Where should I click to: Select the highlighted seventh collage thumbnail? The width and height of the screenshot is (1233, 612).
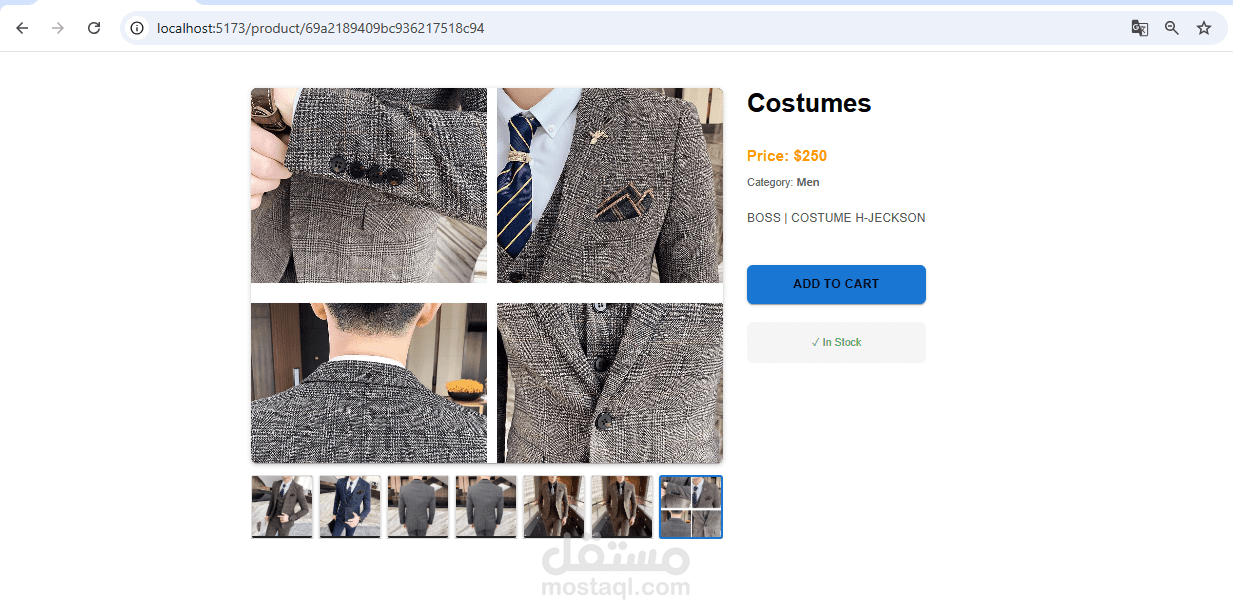[691, 507]
